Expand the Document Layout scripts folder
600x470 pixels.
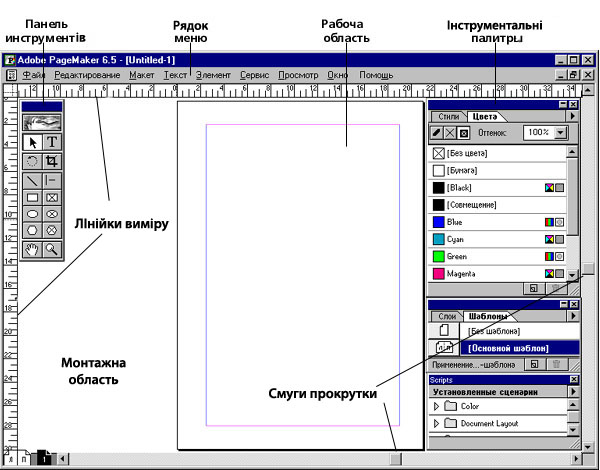436,423
